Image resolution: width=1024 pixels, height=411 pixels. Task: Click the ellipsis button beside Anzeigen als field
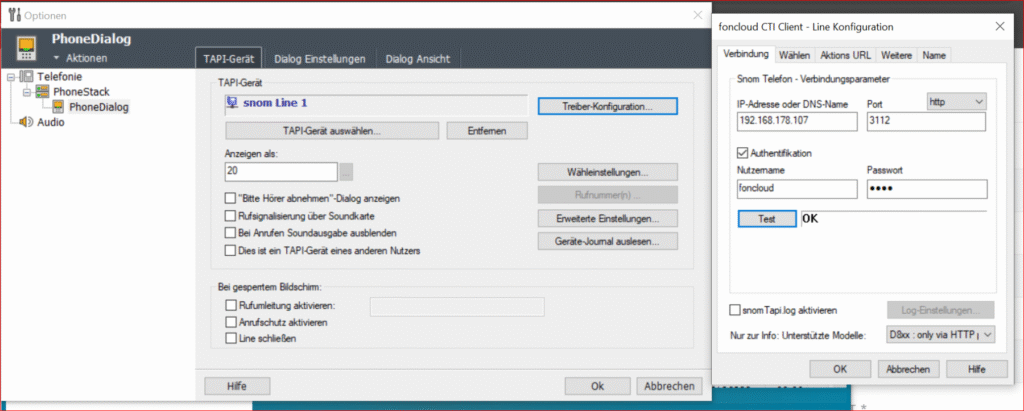click(346, 172)
